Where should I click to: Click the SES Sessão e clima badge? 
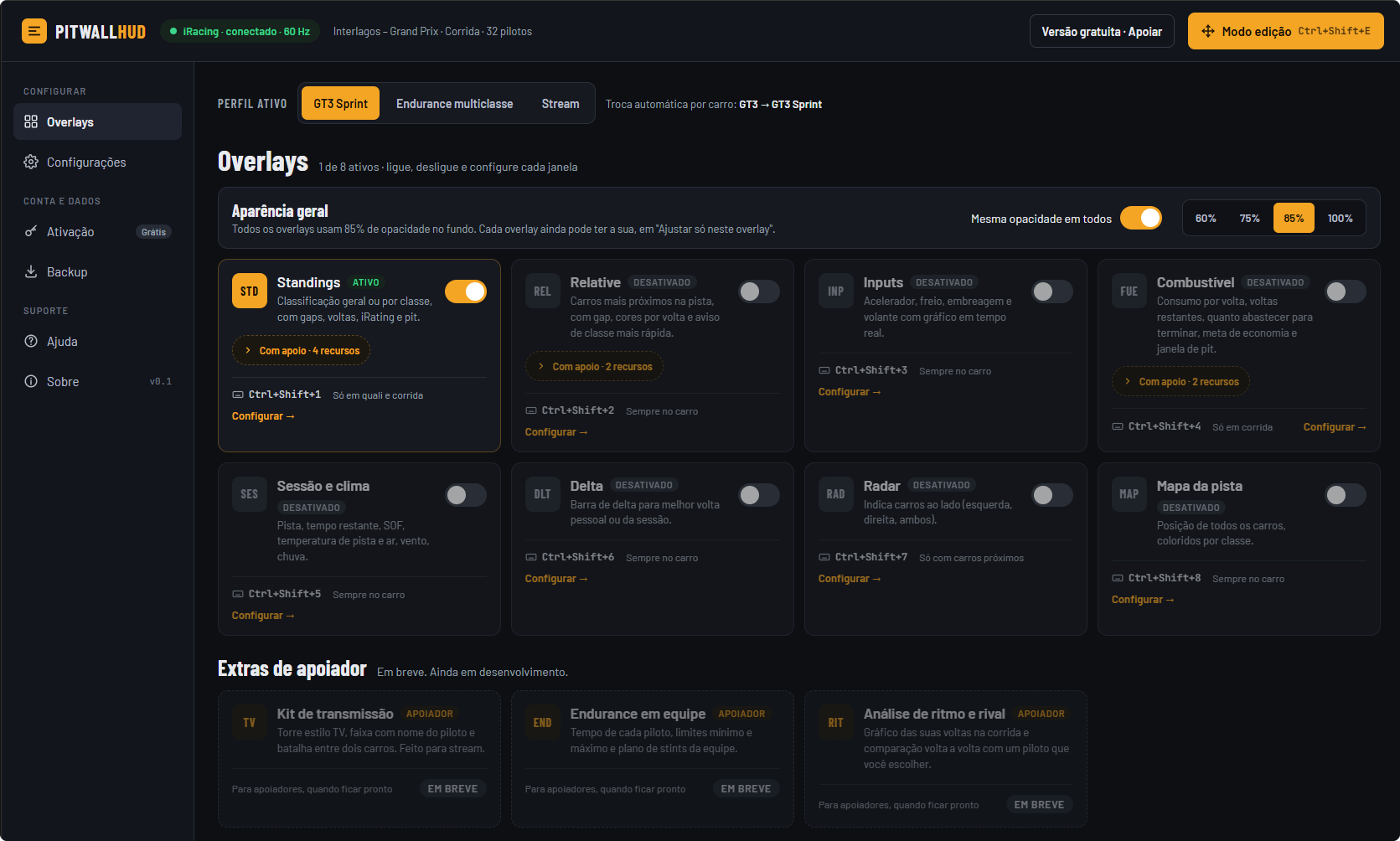click(250, 494)
